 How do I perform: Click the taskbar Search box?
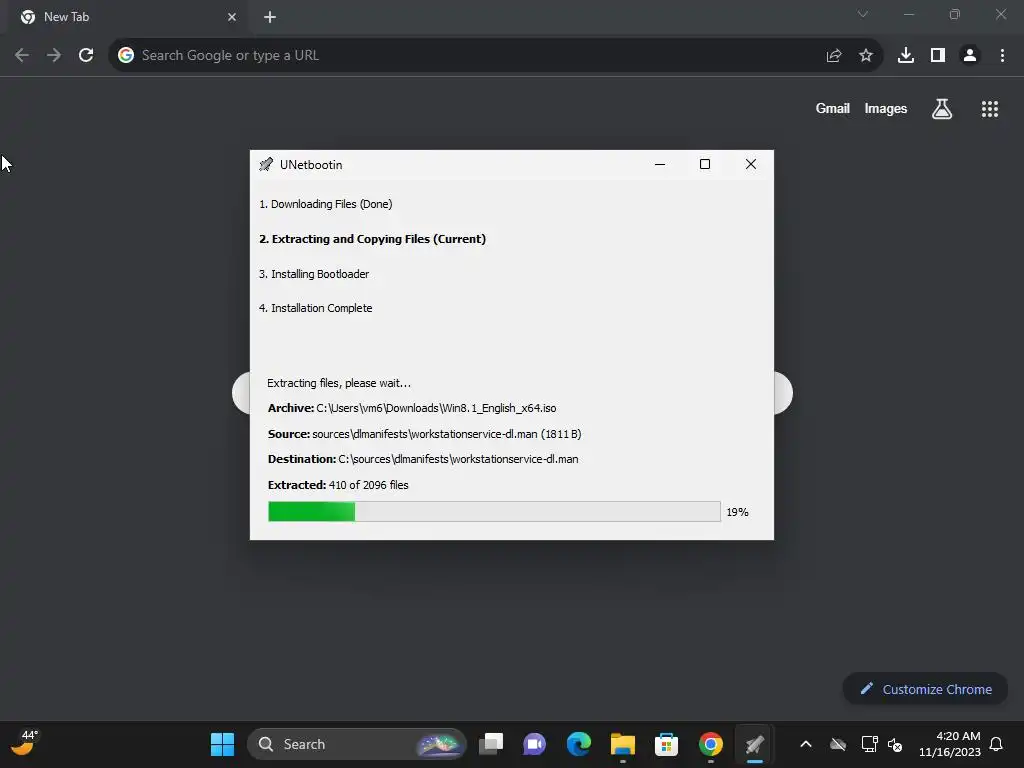tap(357, 744)
